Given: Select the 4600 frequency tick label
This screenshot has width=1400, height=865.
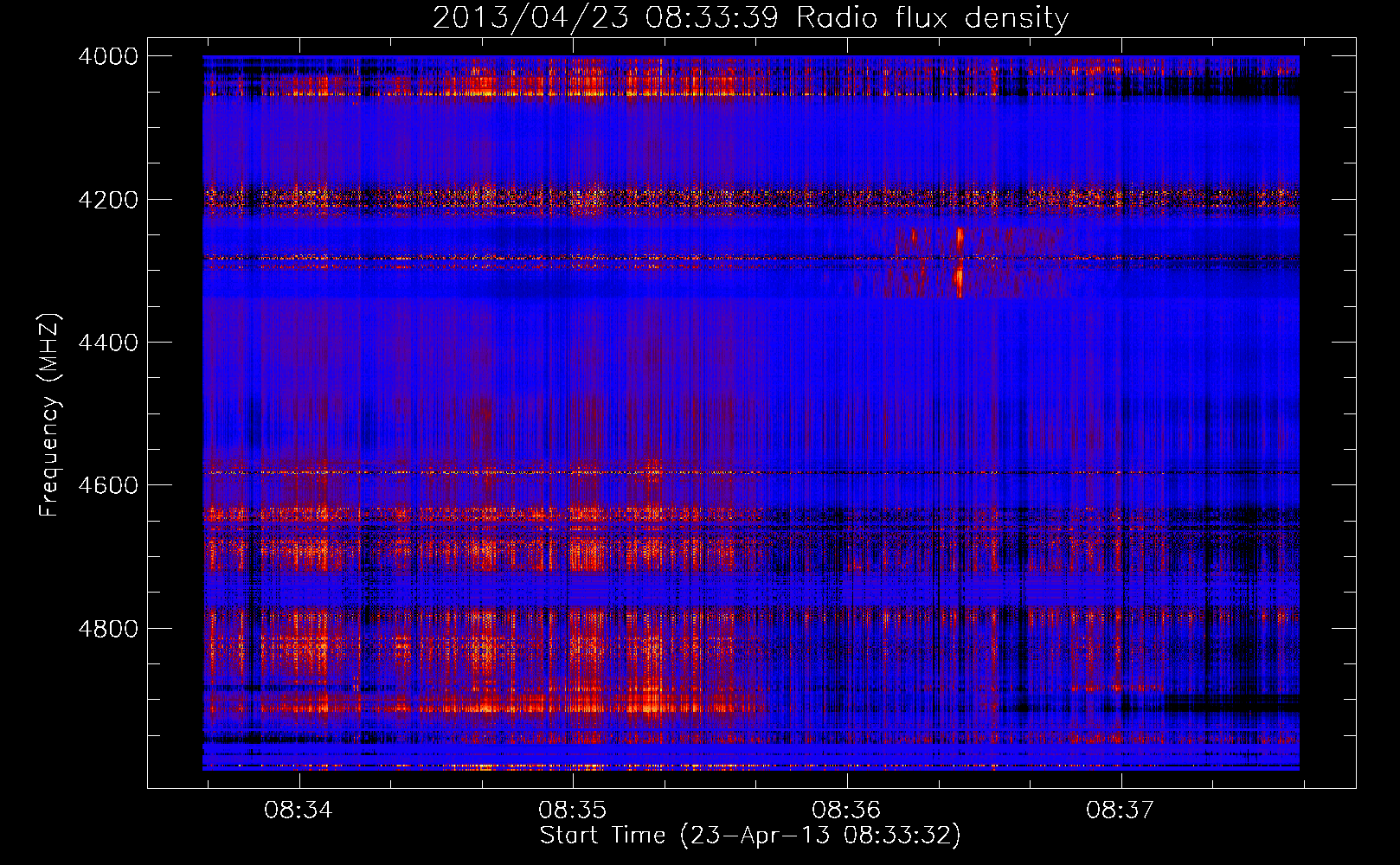Looking at the screenshot, I should click(x=108, y=485).
